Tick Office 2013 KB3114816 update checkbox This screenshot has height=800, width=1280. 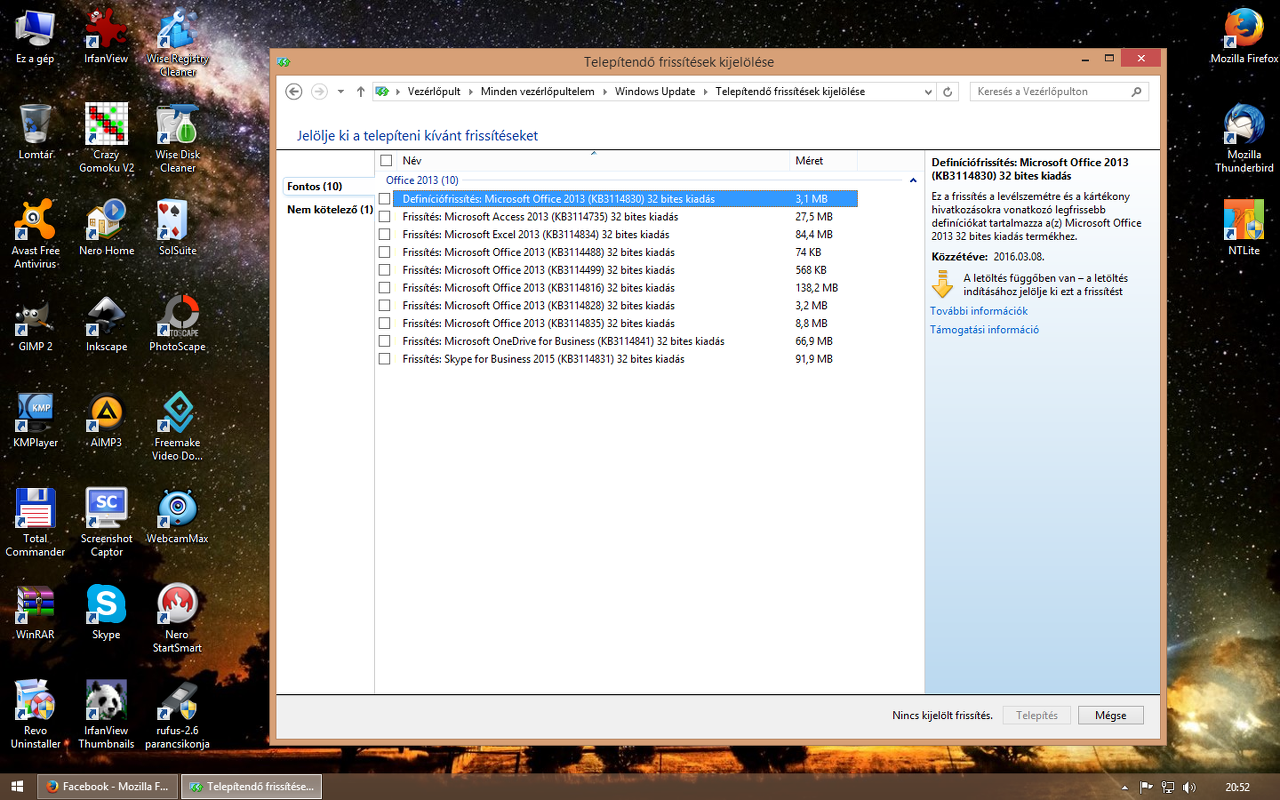point(385,288)
